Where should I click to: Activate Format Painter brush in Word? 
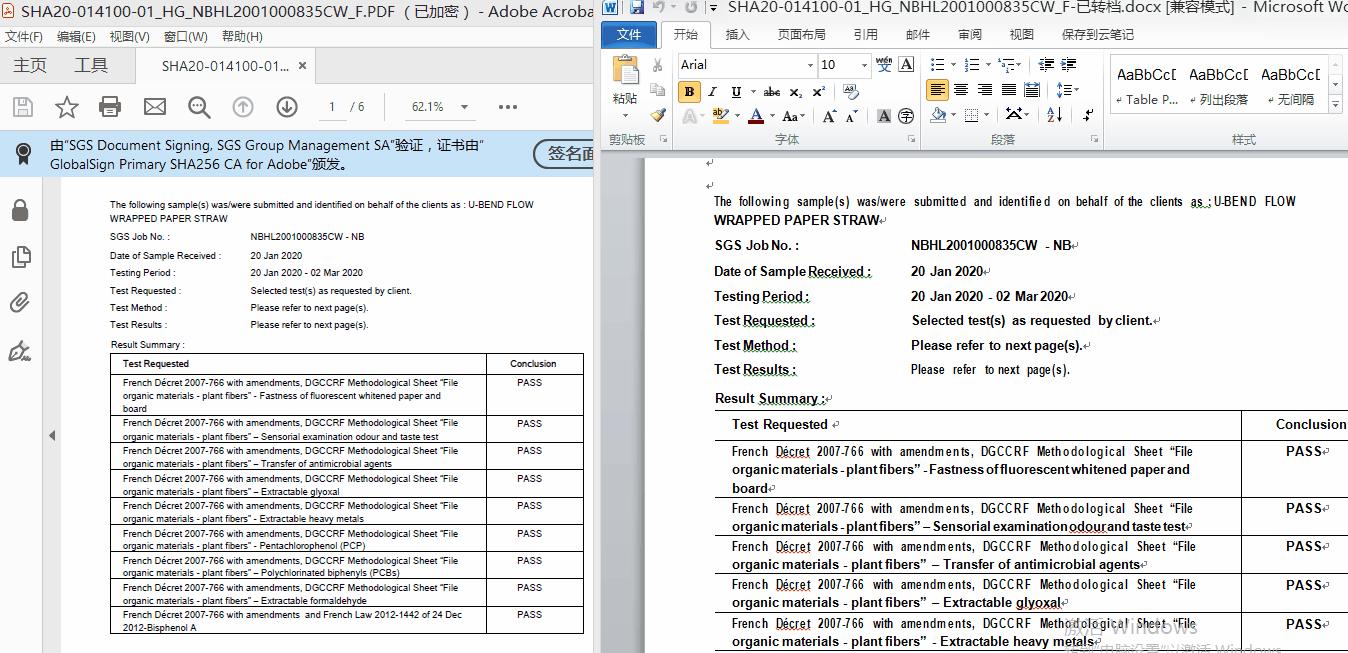(x=657, y=115)
